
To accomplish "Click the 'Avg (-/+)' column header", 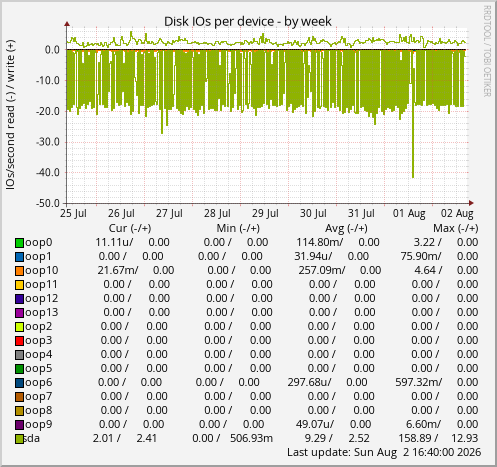I will click(x=346, y=228).
